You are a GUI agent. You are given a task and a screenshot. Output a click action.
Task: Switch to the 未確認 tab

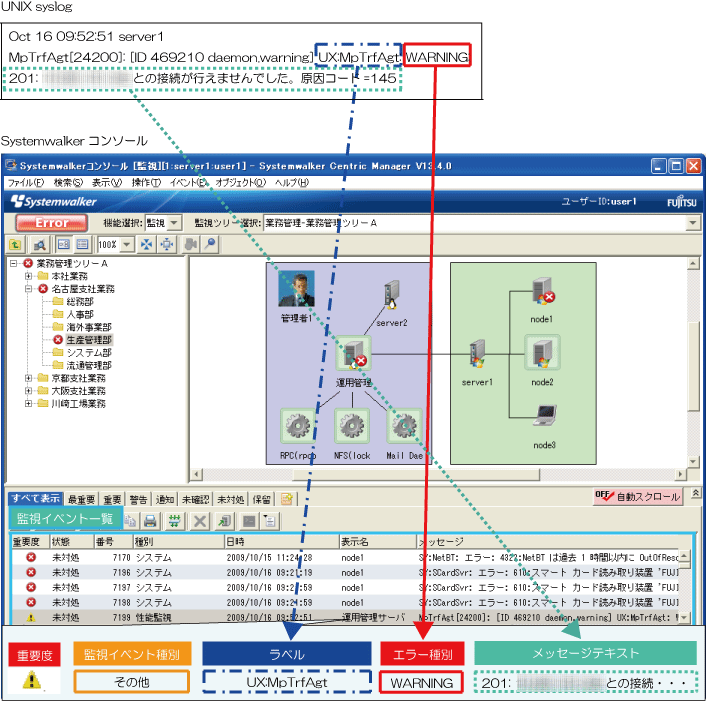coord(195,499)
